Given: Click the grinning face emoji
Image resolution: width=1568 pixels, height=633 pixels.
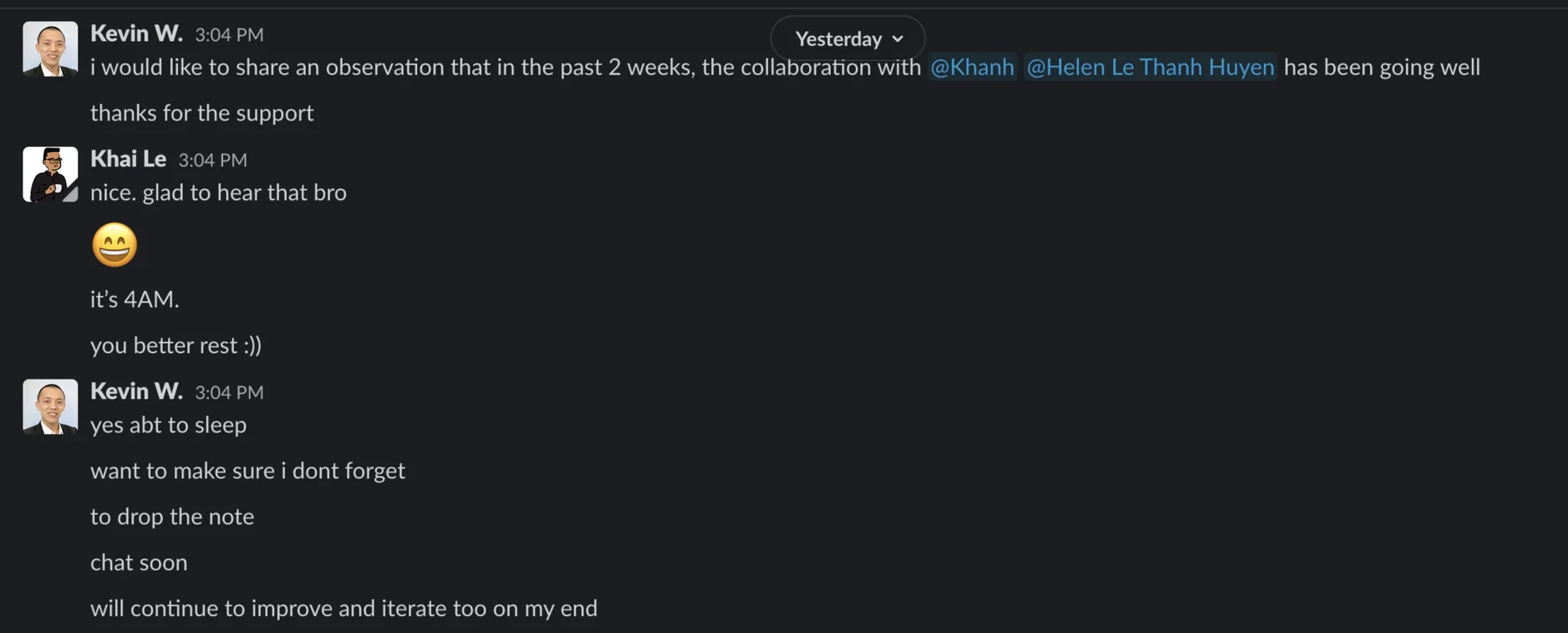Looking at the screenshot, I should [115, 245].
